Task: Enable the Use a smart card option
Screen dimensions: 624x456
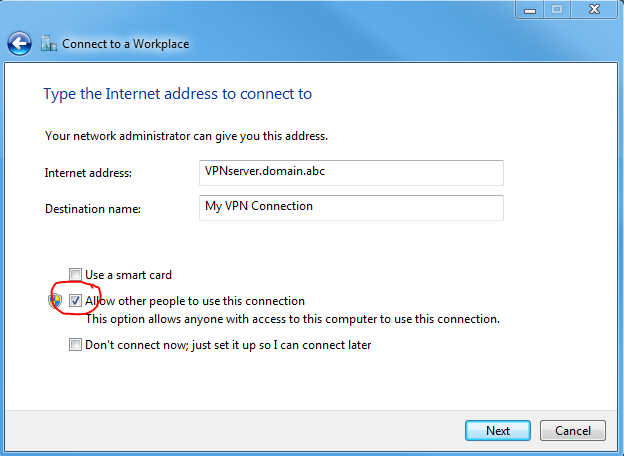Action: point(76,274)
